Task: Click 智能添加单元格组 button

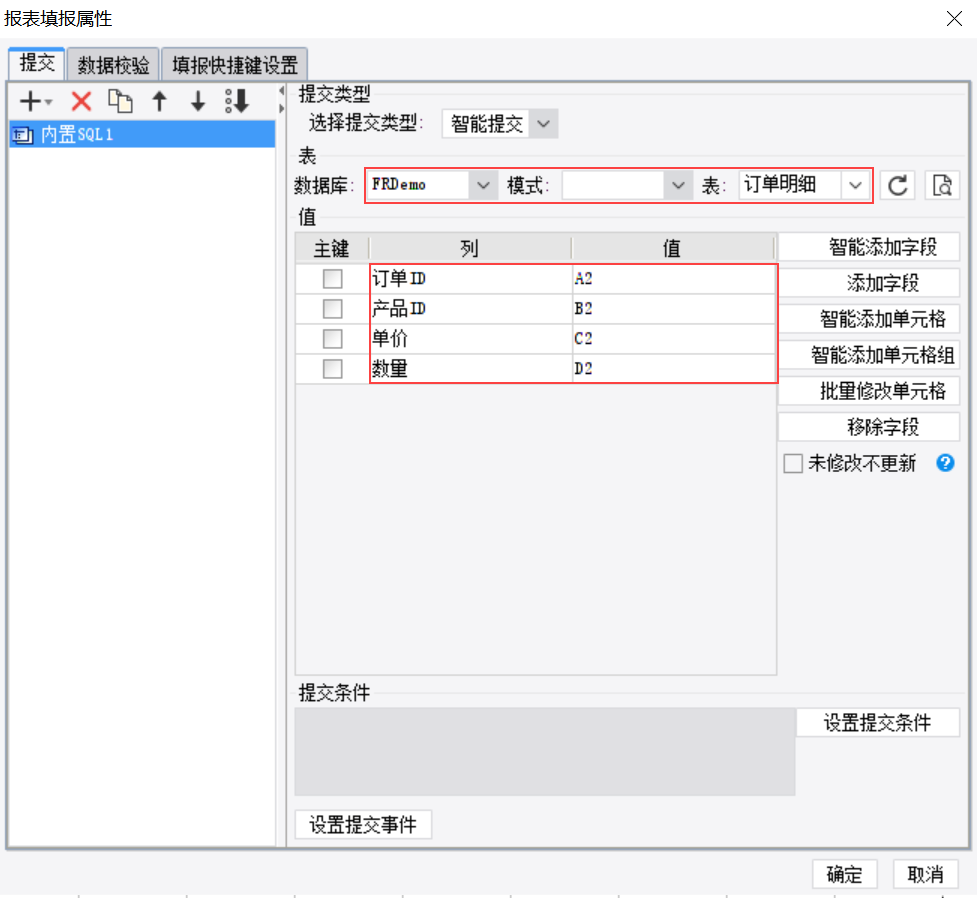Action: click(869, 355)
